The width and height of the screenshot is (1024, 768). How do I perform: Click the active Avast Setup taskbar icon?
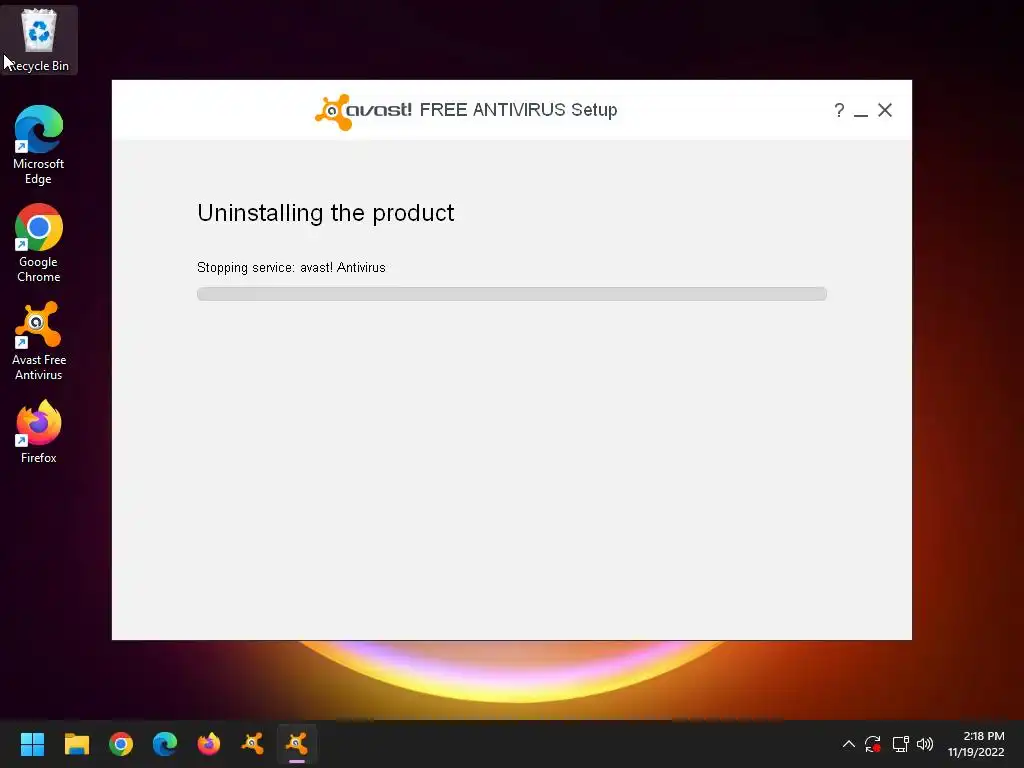point(296,744)
